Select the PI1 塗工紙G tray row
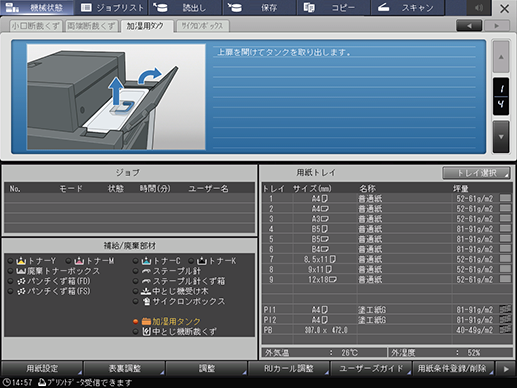 point(387,310)
